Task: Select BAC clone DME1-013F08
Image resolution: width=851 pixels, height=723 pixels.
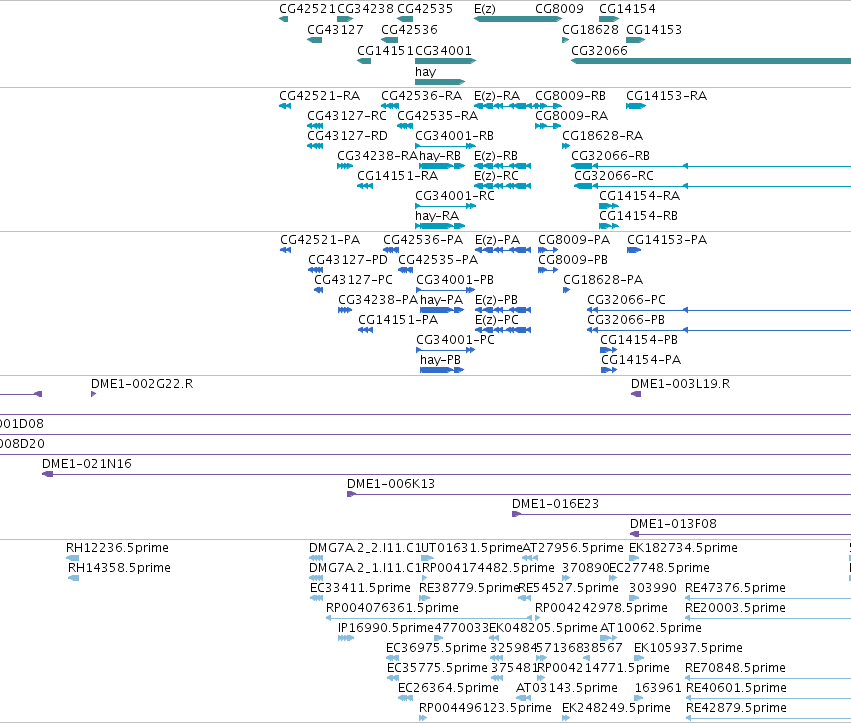Action: coord(673,524)
